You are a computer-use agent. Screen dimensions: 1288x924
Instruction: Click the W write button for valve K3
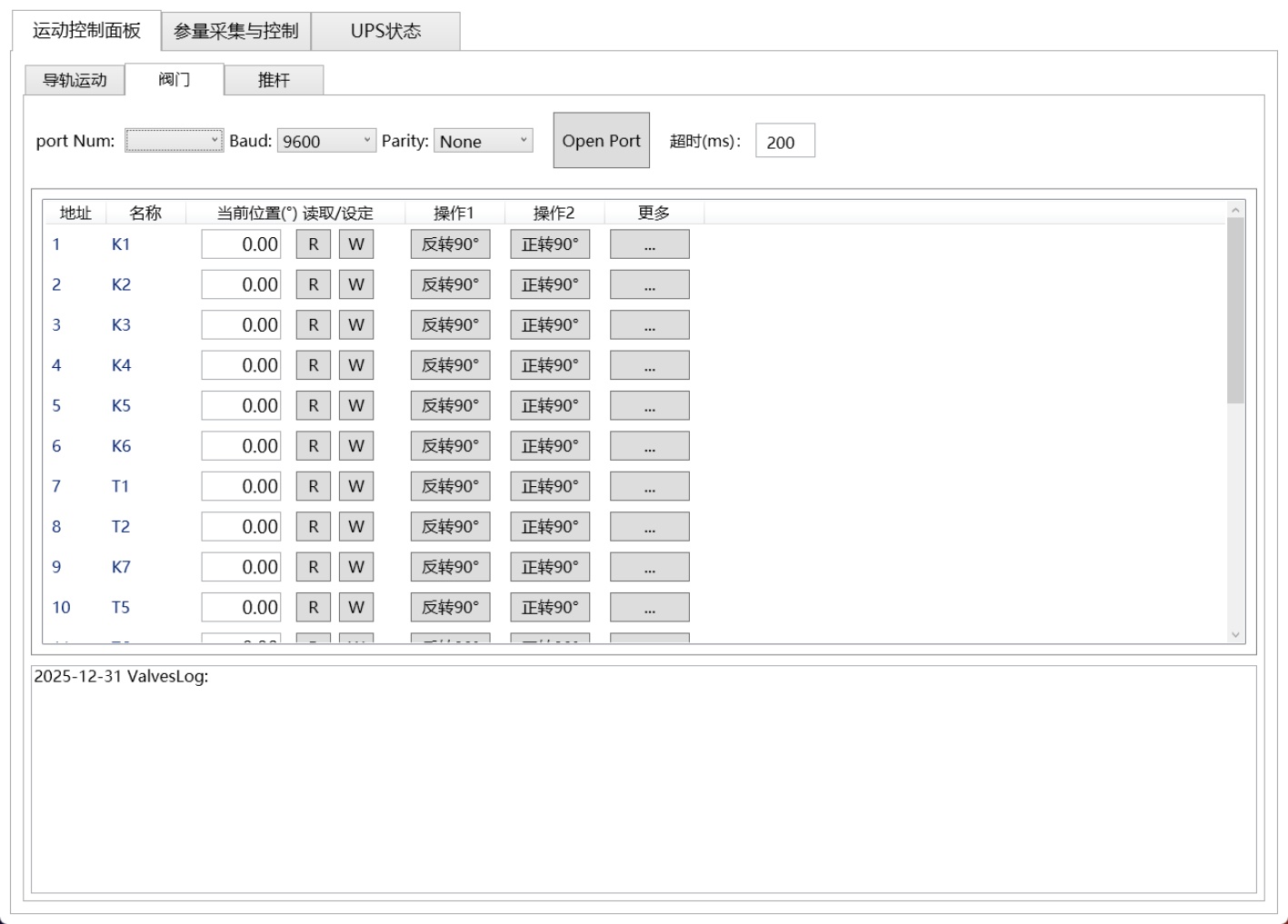coord(355,325)
